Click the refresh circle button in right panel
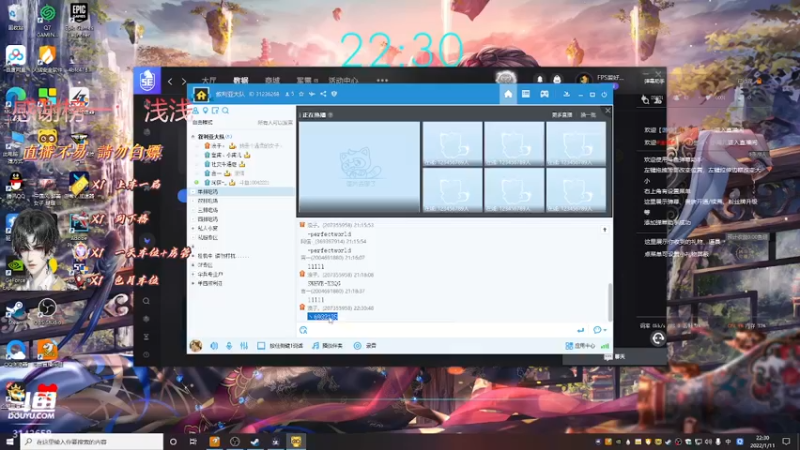Viewport: 800px width, 450px height. (x=658, y=338)
